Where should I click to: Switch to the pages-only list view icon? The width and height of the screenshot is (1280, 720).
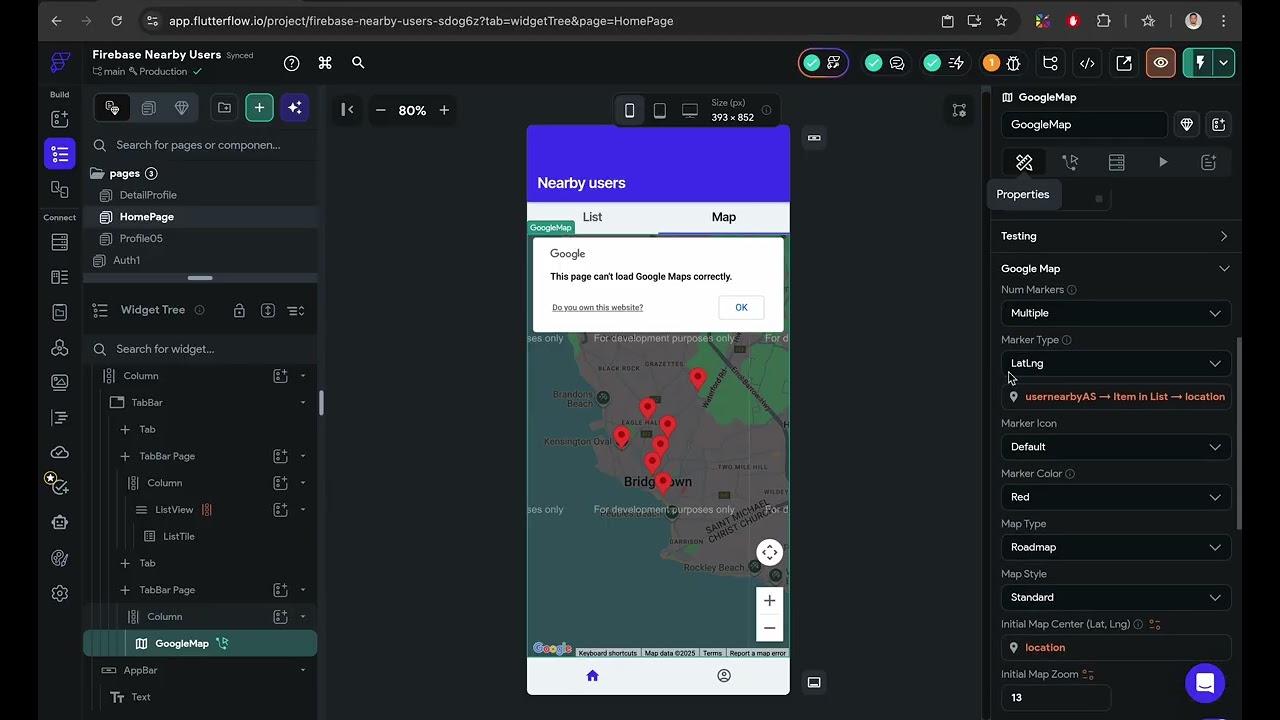(x=148, y=108)
